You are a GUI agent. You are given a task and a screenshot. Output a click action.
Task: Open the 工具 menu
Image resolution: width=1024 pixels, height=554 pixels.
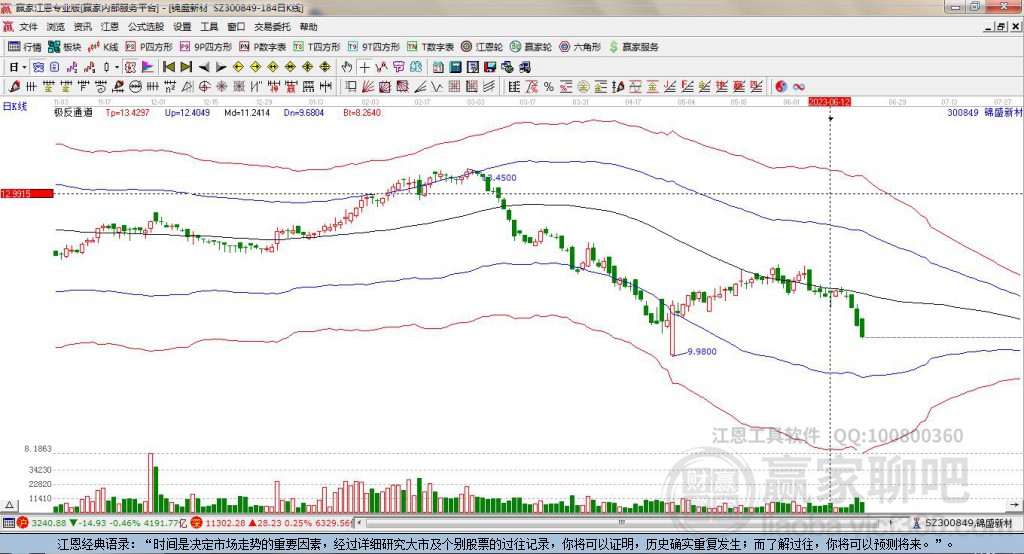click(209, 27)
